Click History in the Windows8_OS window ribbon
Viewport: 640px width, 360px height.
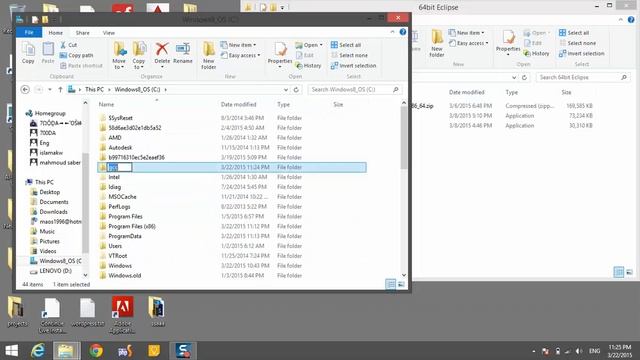(308, 65)
